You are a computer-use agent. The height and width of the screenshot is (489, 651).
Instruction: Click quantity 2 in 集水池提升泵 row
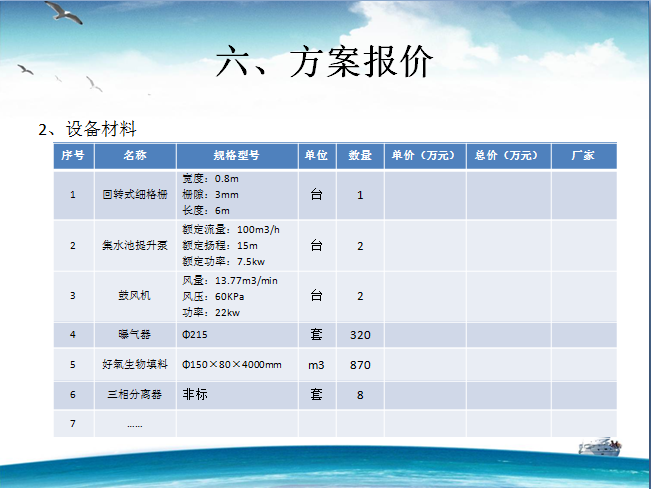(360, 246)
